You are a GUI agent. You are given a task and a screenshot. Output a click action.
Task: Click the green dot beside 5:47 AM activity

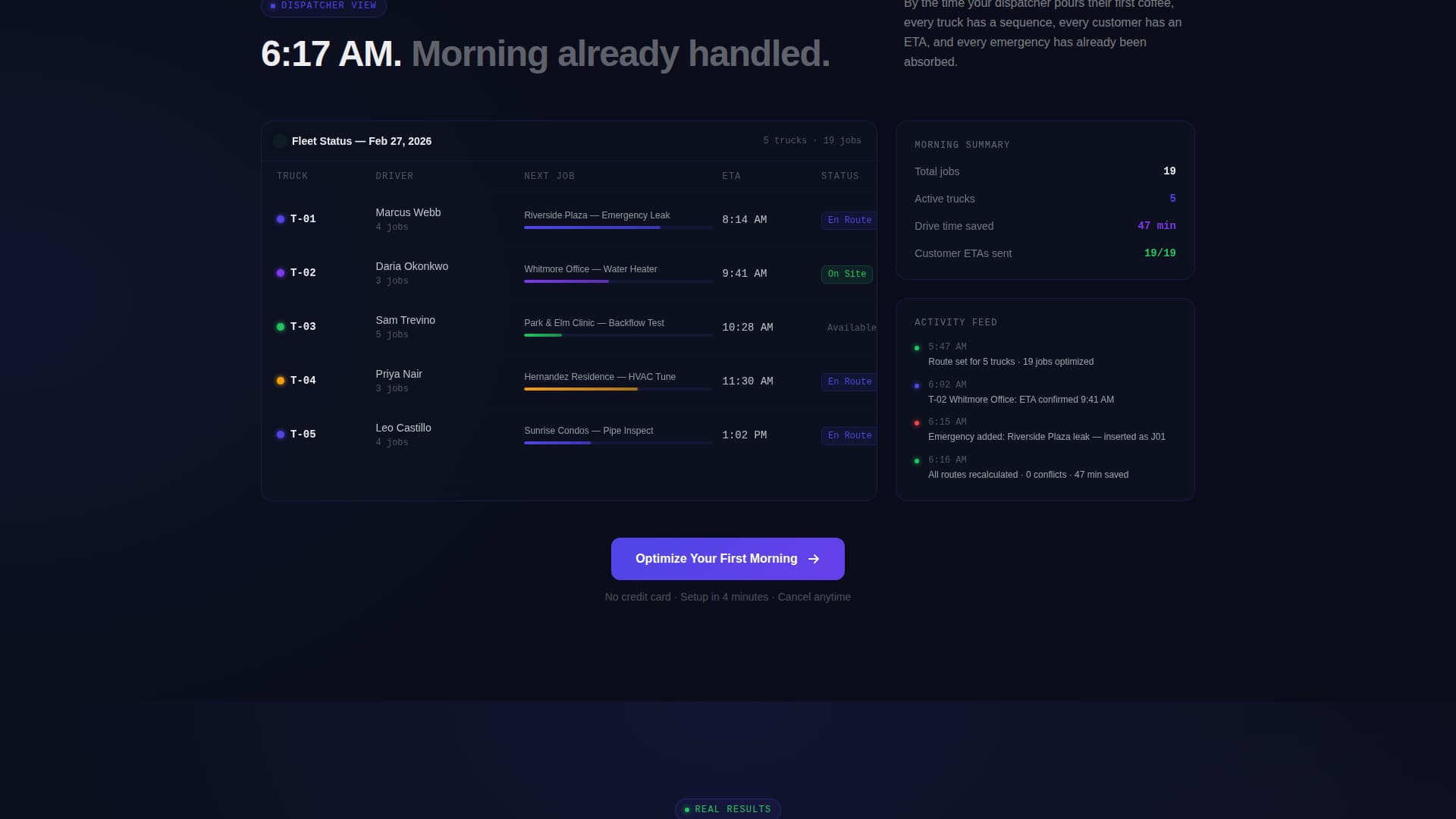pos(917,348)
